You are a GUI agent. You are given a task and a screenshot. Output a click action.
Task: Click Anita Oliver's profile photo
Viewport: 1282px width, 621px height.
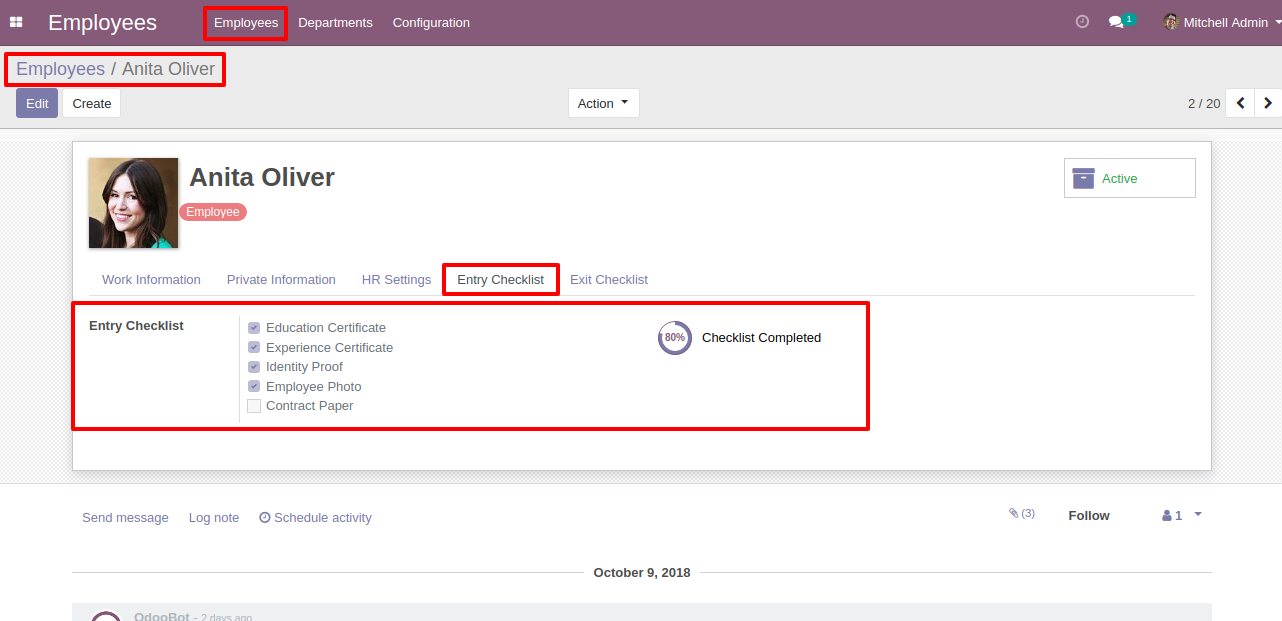pyautogui.click(x=133, y=203)
